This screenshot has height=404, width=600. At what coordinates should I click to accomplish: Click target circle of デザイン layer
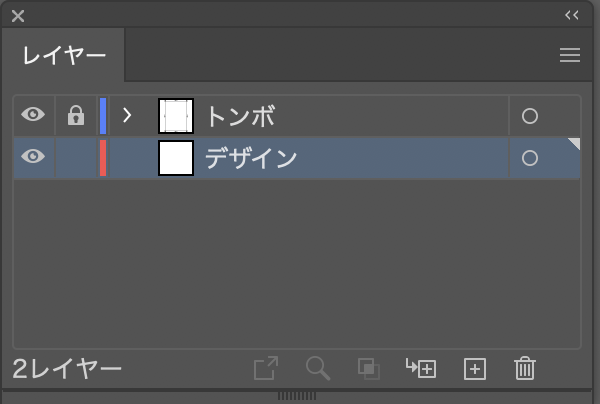(x=530, y=158)
